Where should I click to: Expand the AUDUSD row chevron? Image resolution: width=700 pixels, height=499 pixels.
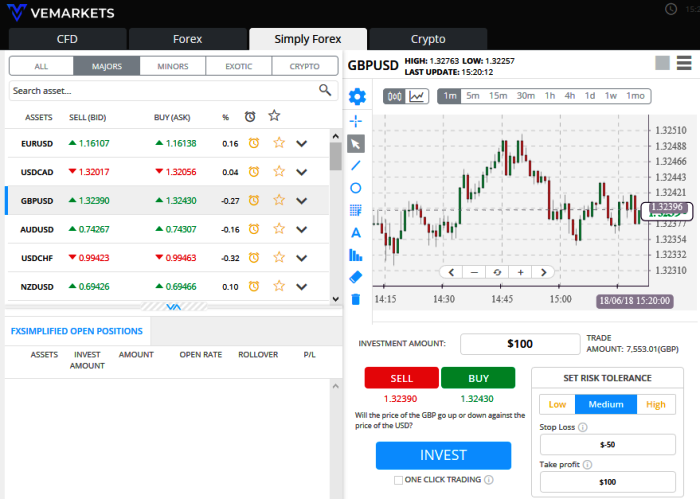[302, 229]
